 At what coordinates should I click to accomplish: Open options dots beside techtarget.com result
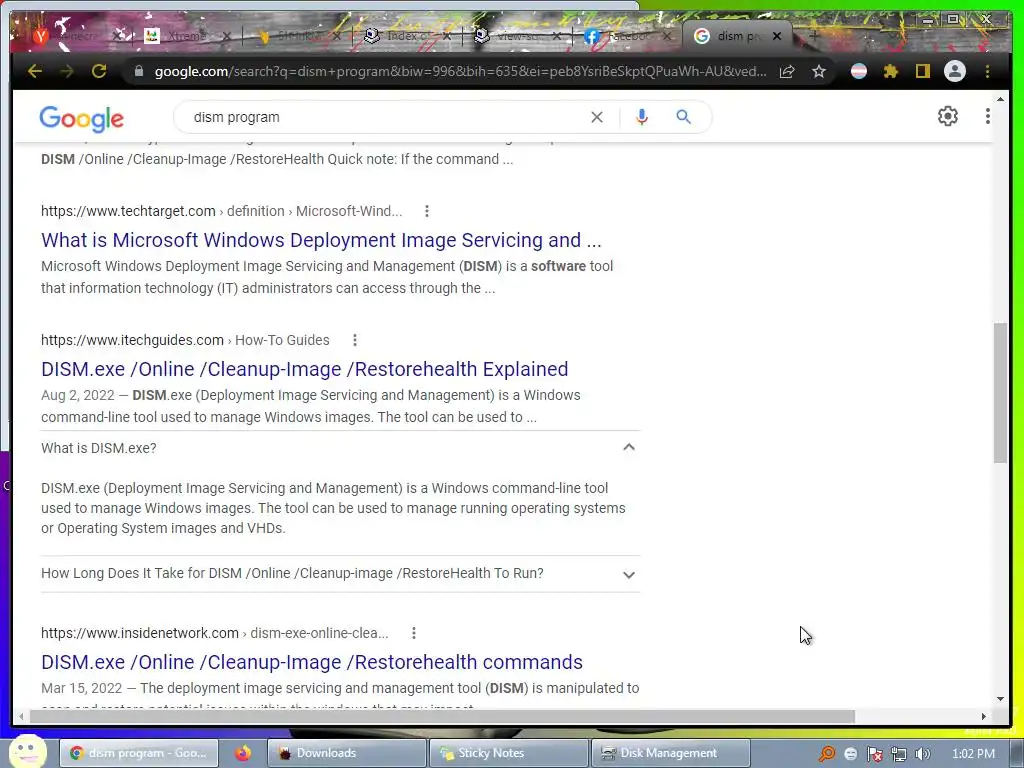(x=426, y=211)
